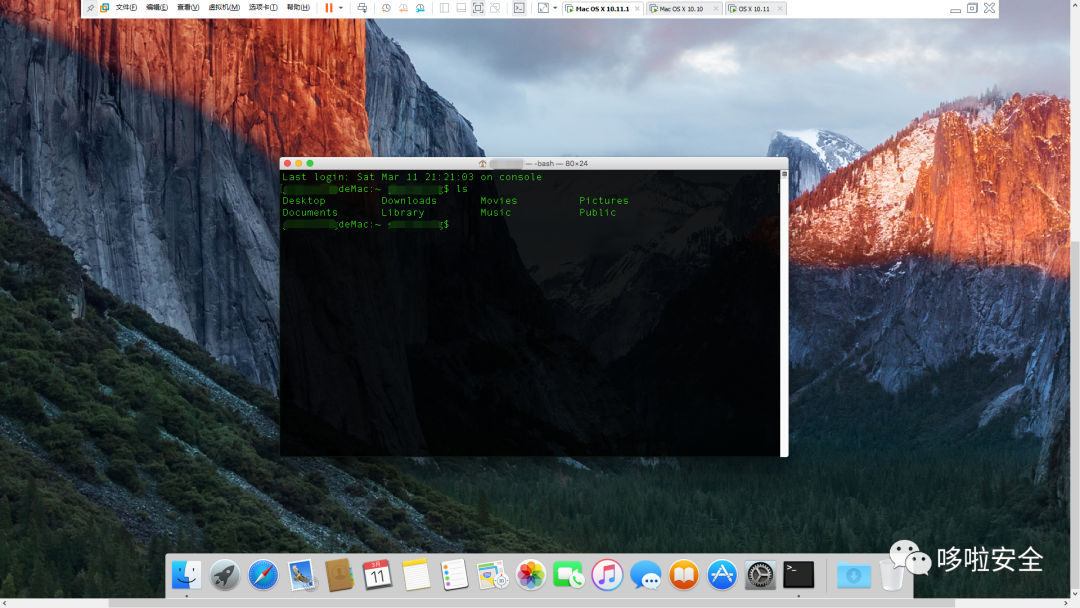Click the home icon in Terminal title
This screenshot has width=1080, height=608.
[482, 163]
